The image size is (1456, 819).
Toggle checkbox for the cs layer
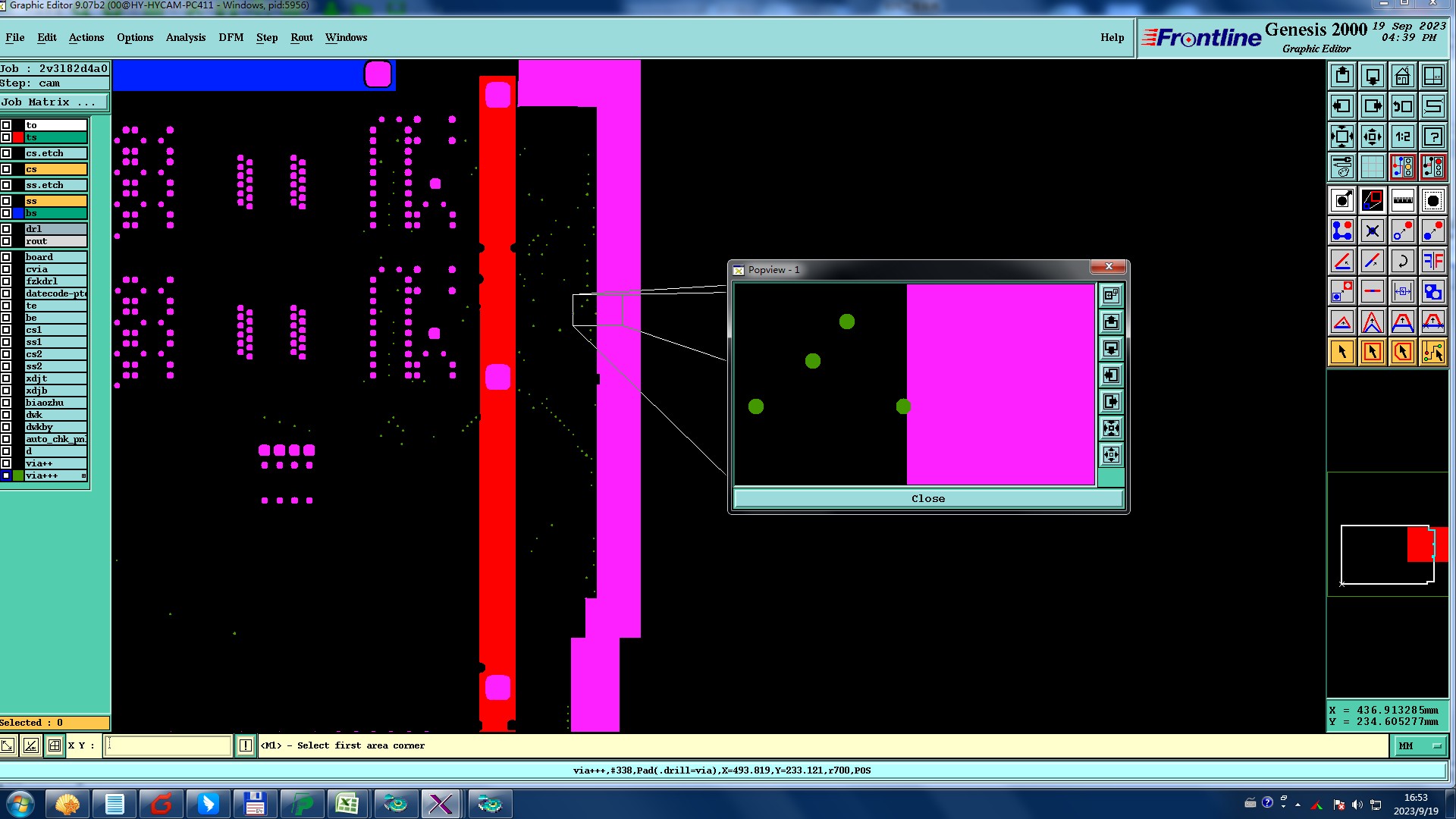6,169
